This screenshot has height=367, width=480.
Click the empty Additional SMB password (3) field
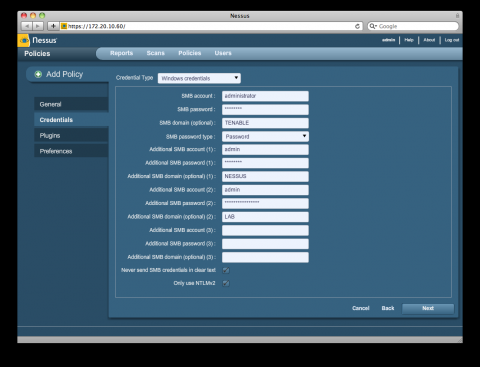265,244
